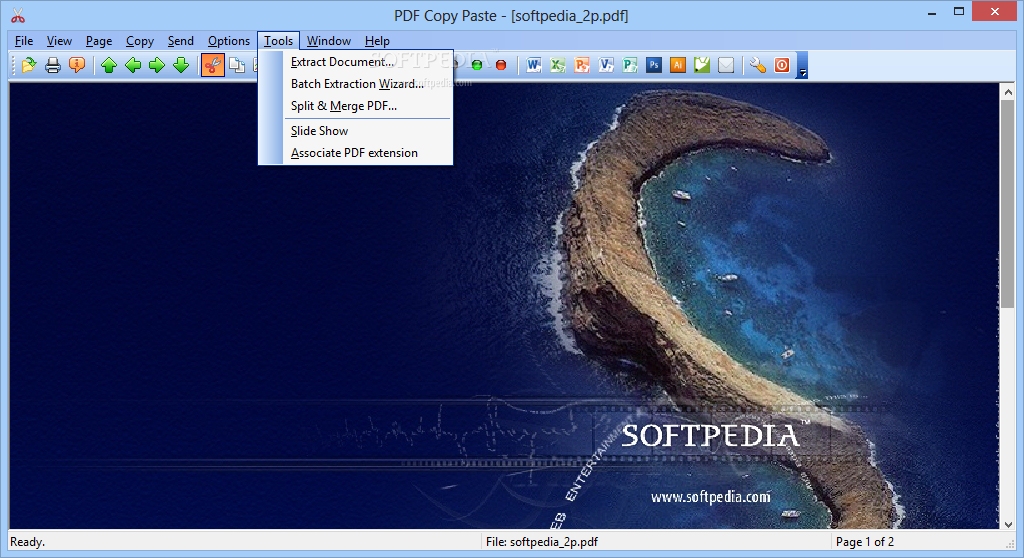Click the 'Ready.' status bar text
The image size is (1024, 558).
(27, 542)
